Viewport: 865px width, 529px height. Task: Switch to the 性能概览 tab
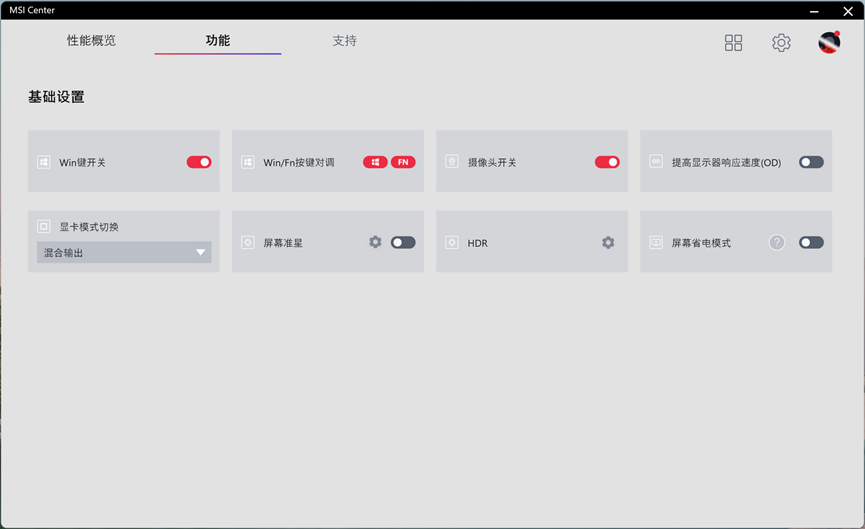[91, 41]
